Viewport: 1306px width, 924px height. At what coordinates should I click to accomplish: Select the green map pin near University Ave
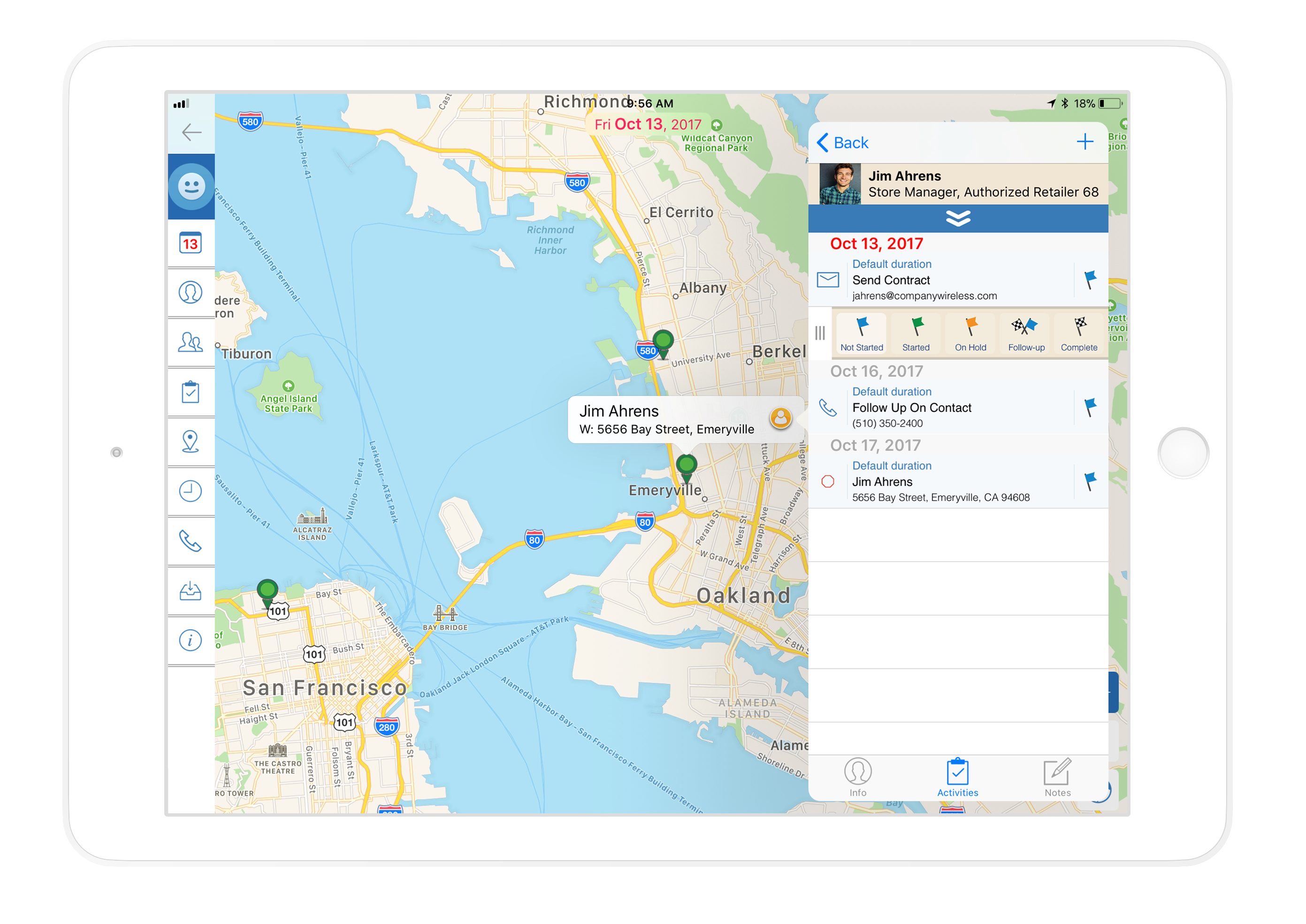click(x=663, y=344)
